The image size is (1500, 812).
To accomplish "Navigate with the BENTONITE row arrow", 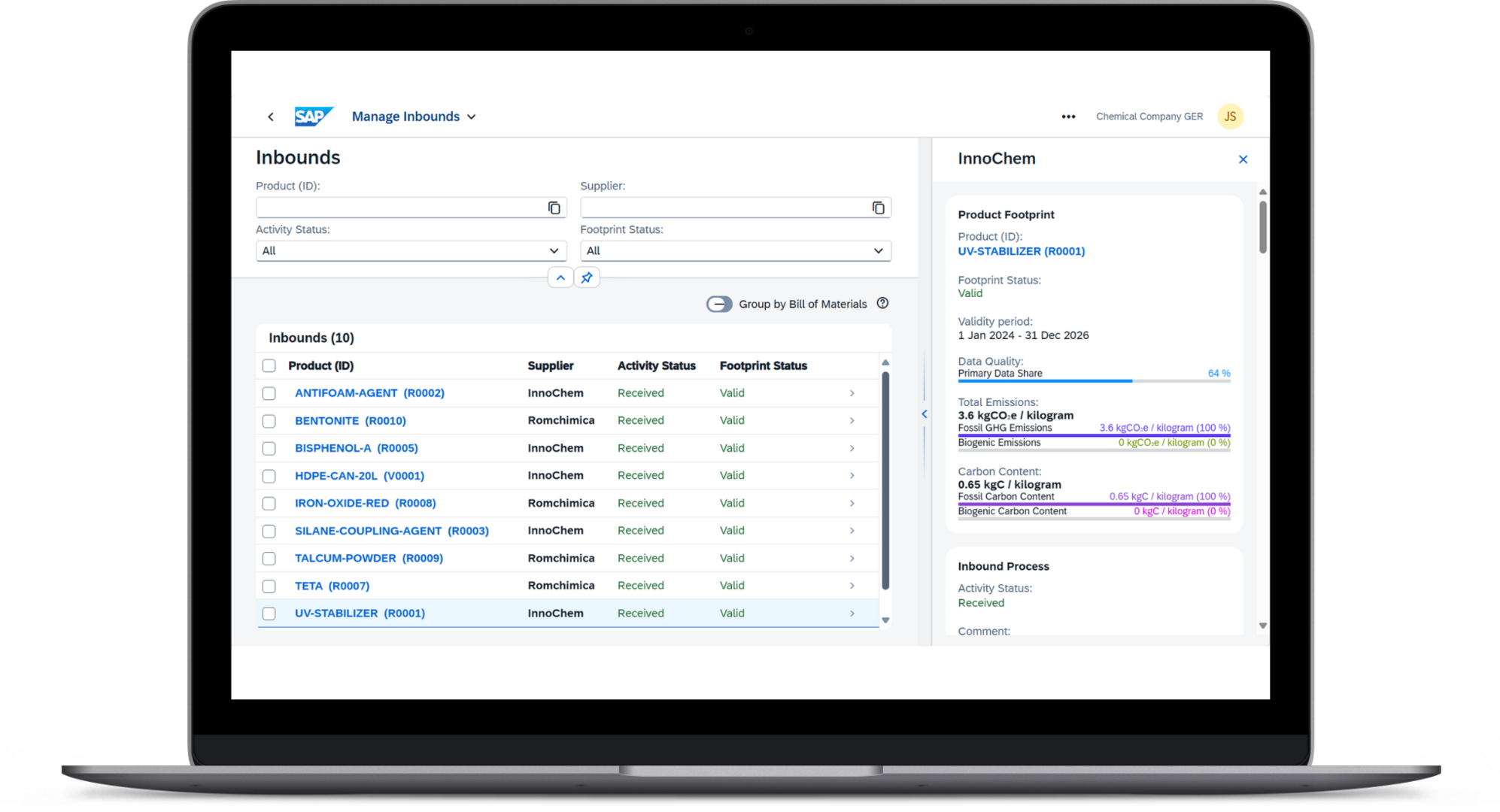I will click(x=852, y=421).
